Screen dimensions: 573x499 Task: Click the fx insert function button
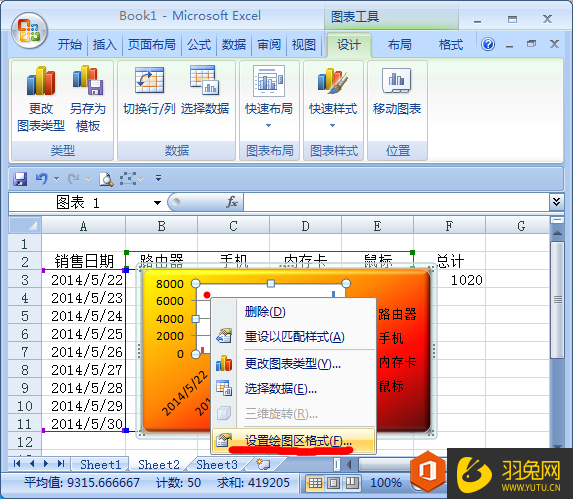click(232, 202)
